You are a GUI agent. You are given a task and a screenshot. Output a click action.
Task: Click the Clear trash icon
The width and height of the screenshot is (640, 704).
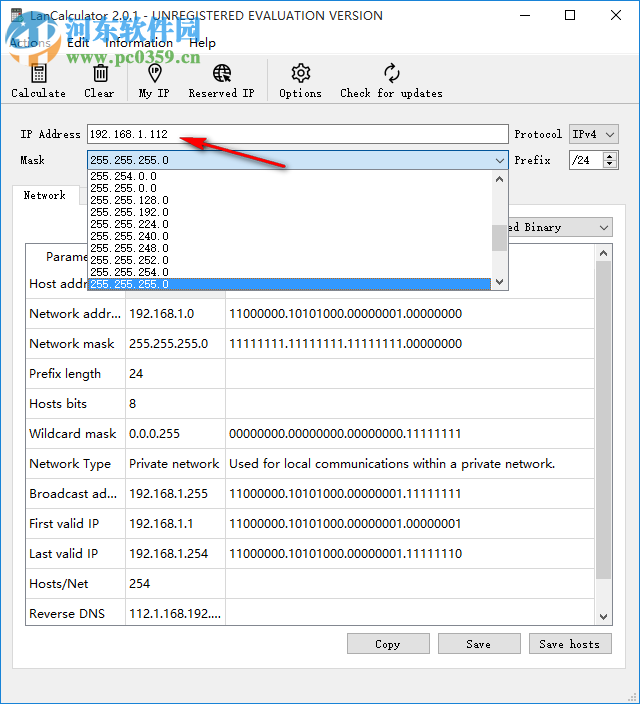click(x=100, y=73)
